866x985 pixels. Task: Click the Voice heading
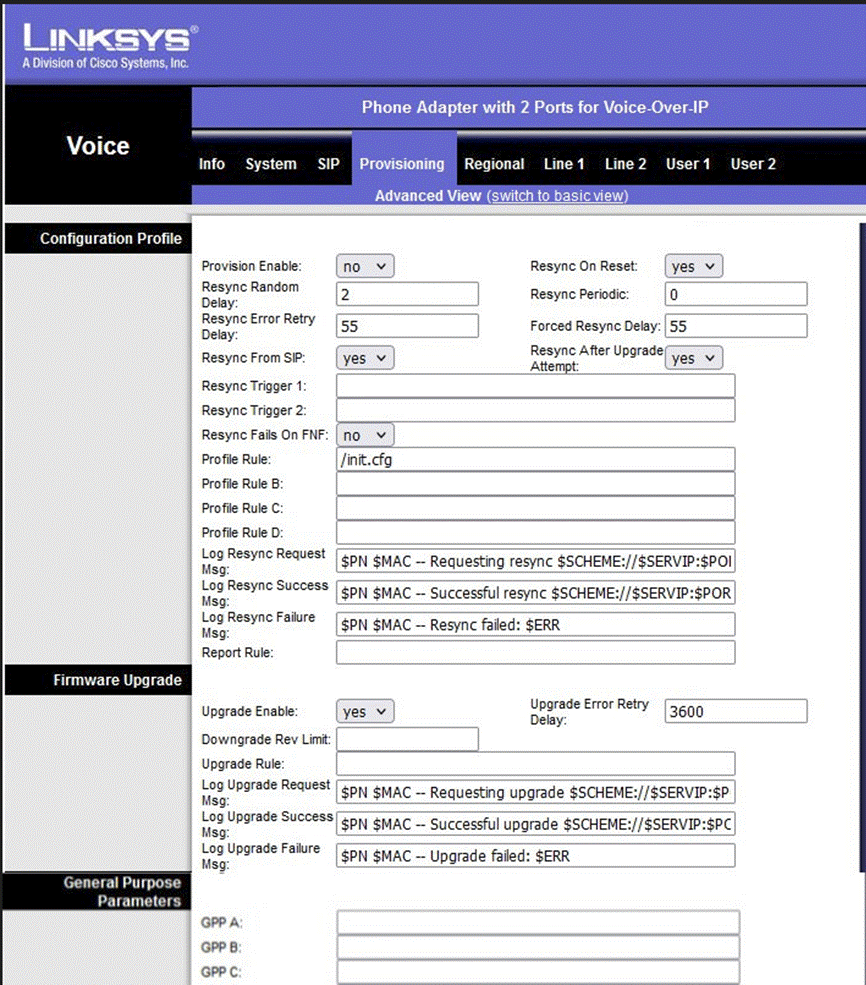[x=98, y=146]
